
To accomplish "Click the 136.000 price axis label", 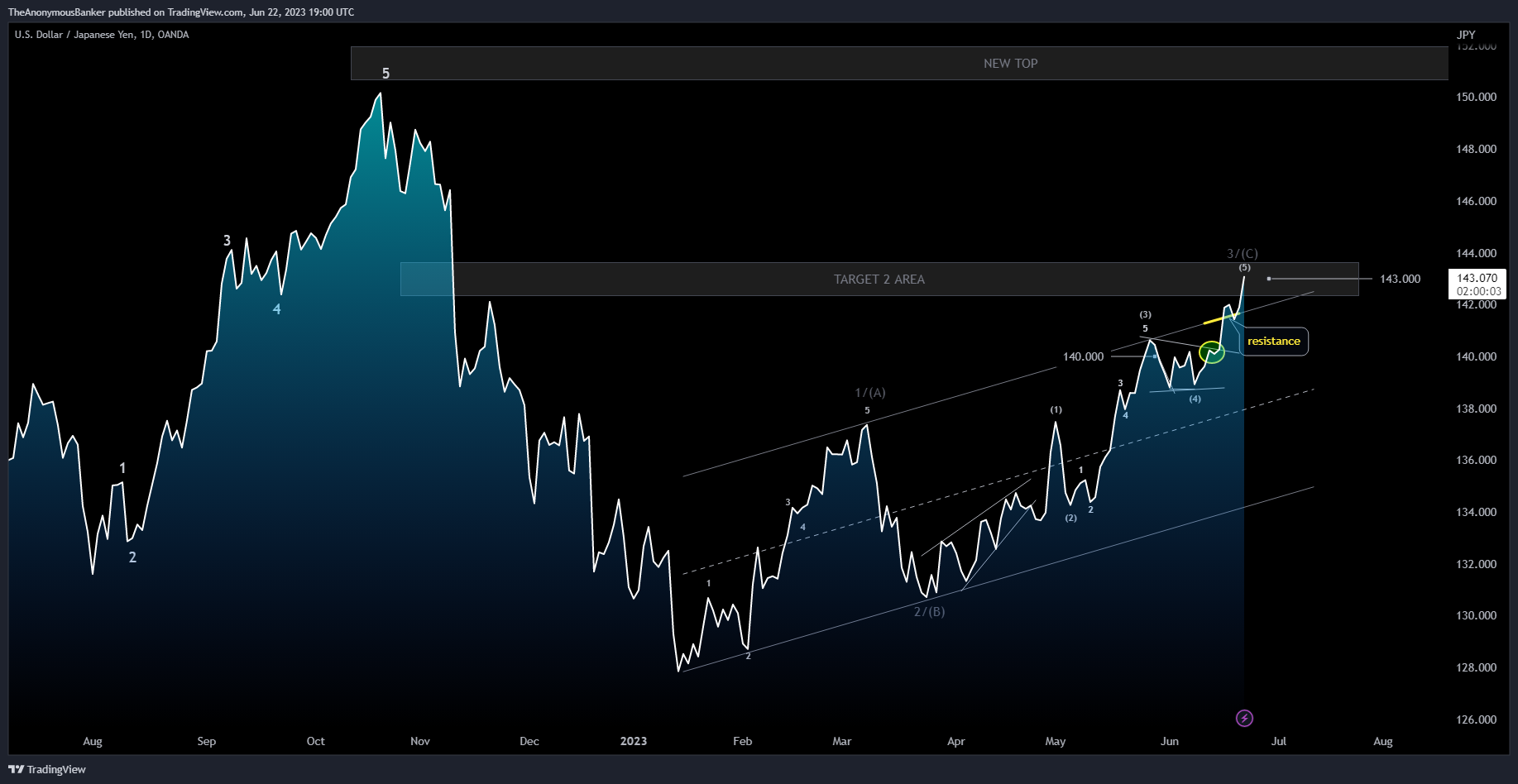I will [x=1476, y=460].
